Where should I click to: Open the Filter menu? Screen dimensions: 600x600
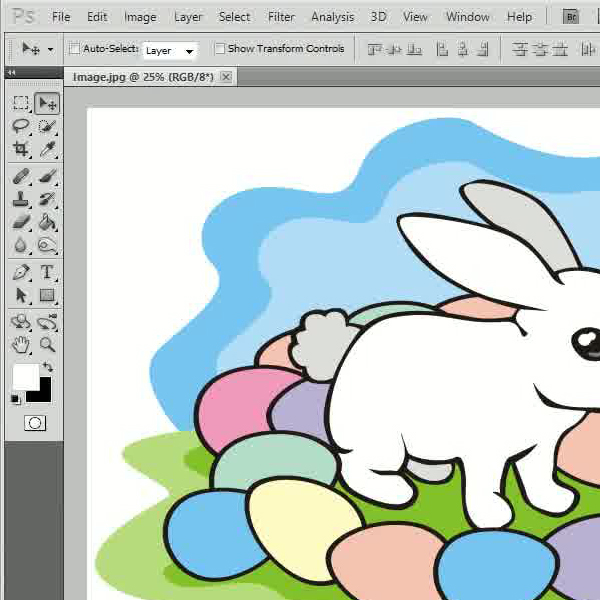point(281,17)
